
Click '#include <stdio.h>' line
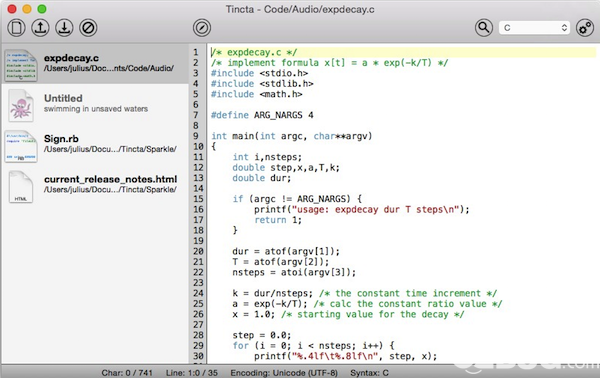tap(259, 73)
